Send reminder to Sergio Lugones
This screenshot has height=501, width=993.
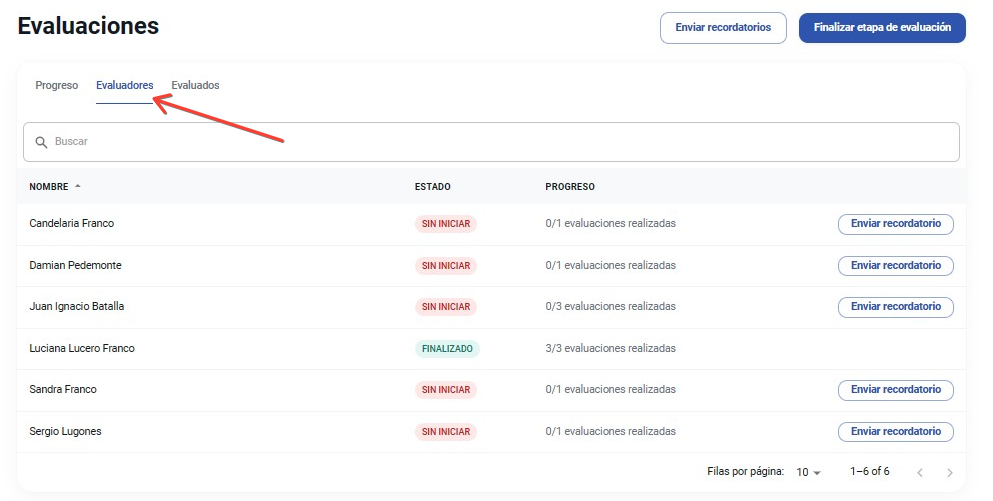point(895,432)
